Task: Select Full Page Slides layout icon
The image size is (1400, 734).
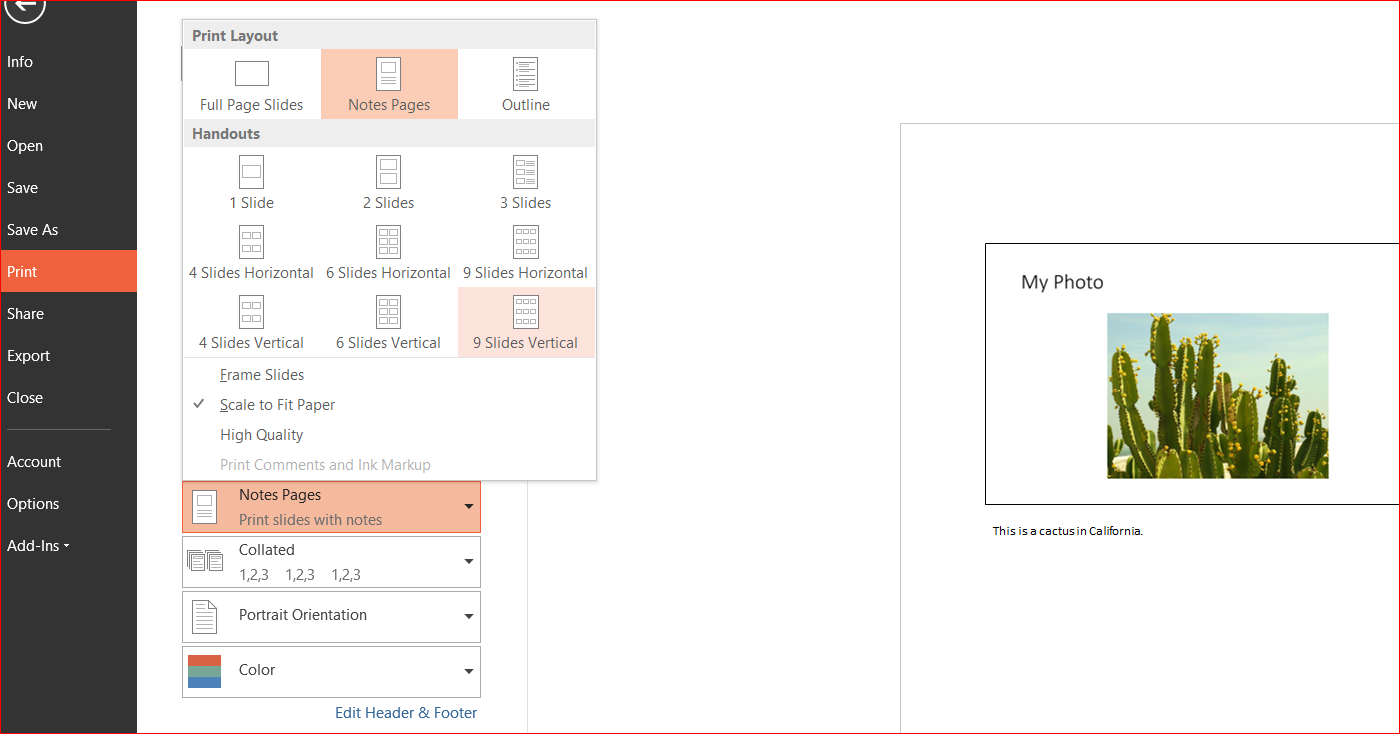Action: [252, 74]
